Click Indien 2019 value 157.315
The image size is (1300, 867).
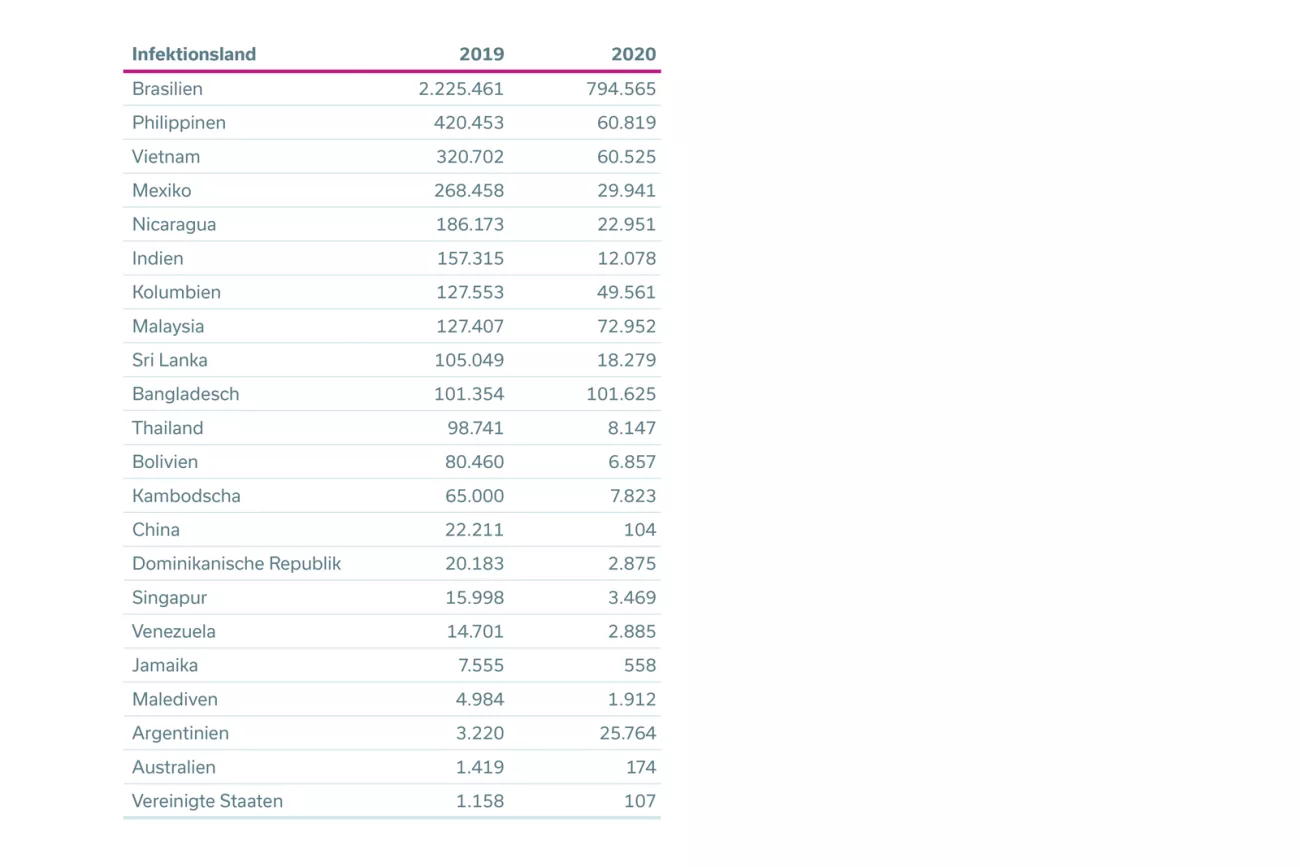[470, 258]
